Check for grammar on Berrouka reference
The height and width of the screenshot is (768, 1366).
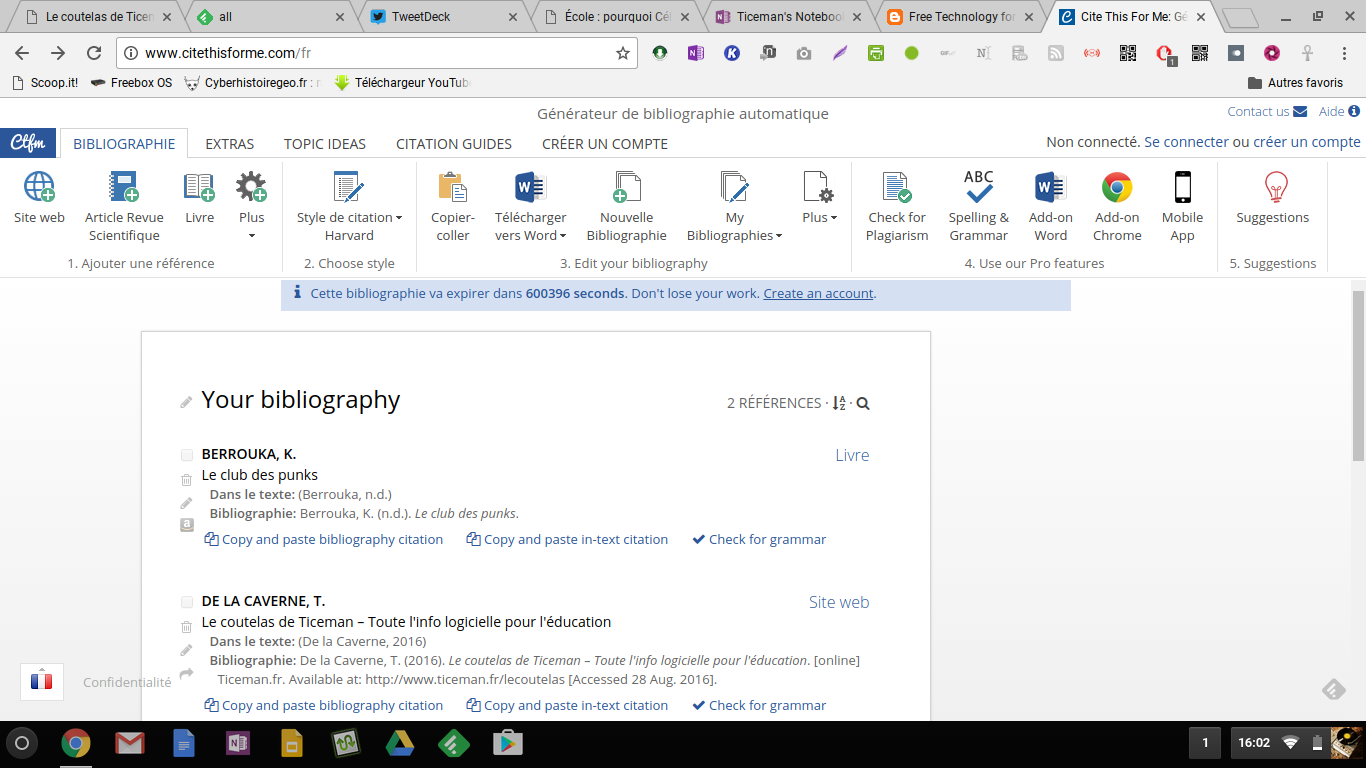point(759,539)
